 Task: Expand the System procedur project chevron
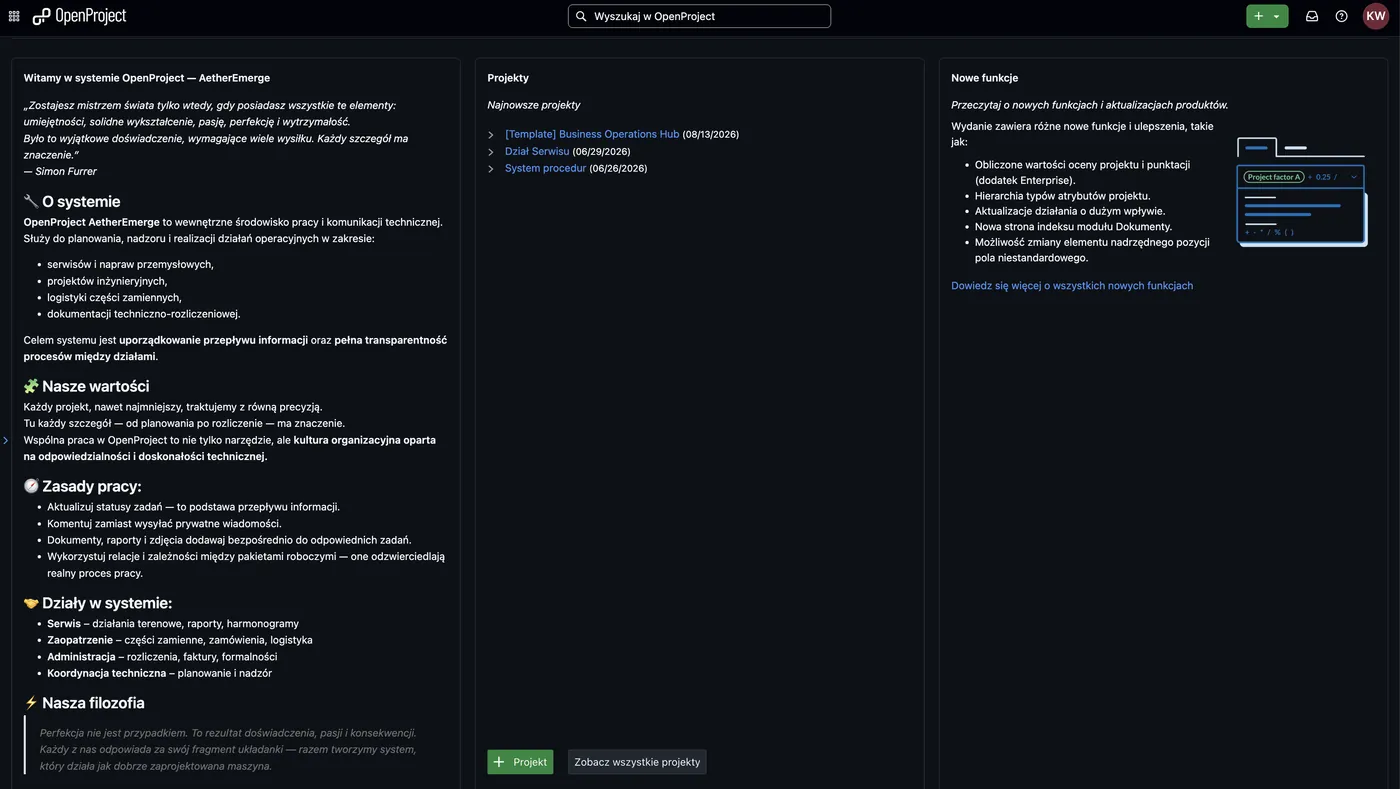point(491,169)
